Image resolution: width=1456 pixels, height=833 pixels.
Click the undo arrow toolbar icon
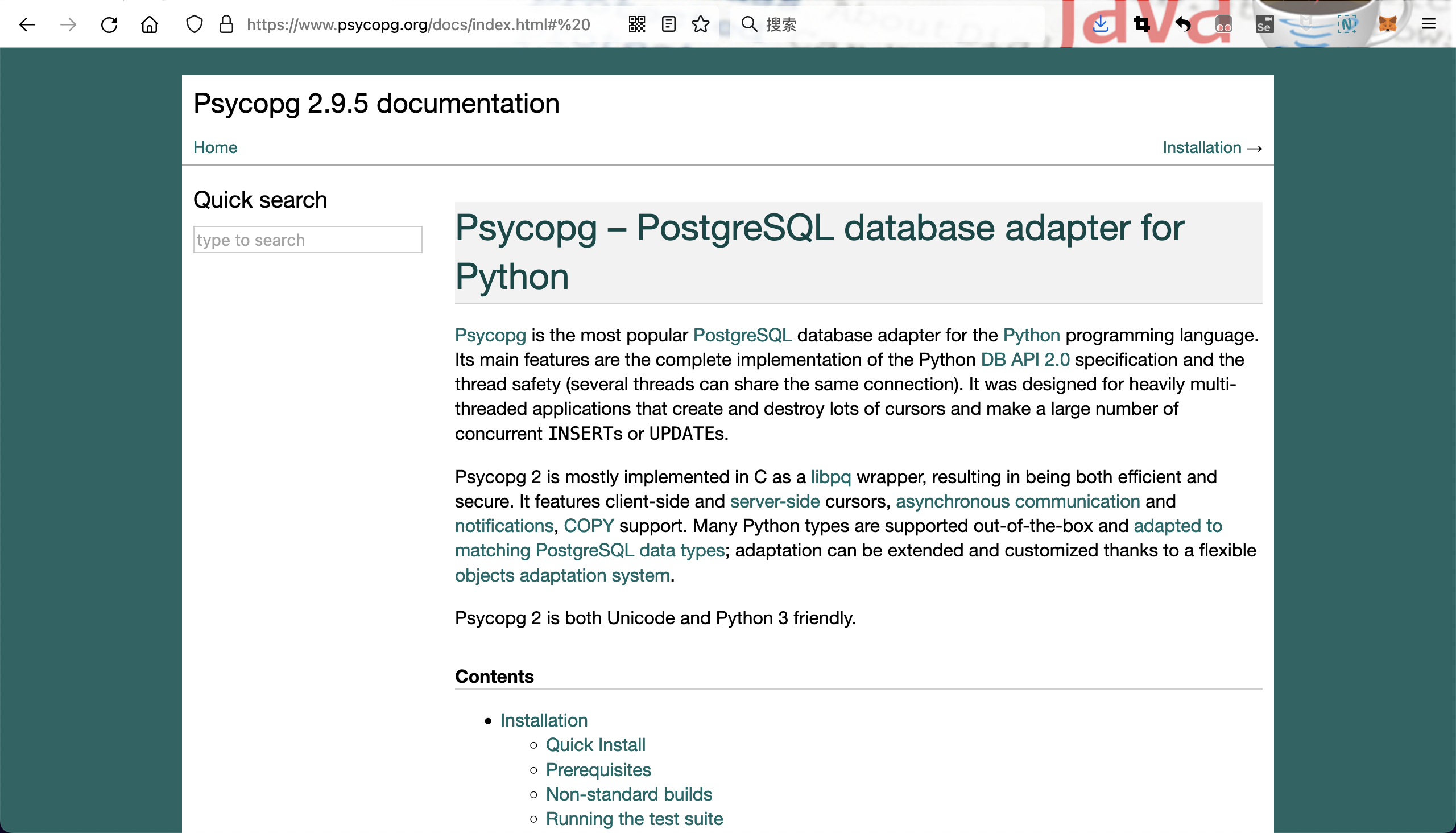tap(1183, 24)
